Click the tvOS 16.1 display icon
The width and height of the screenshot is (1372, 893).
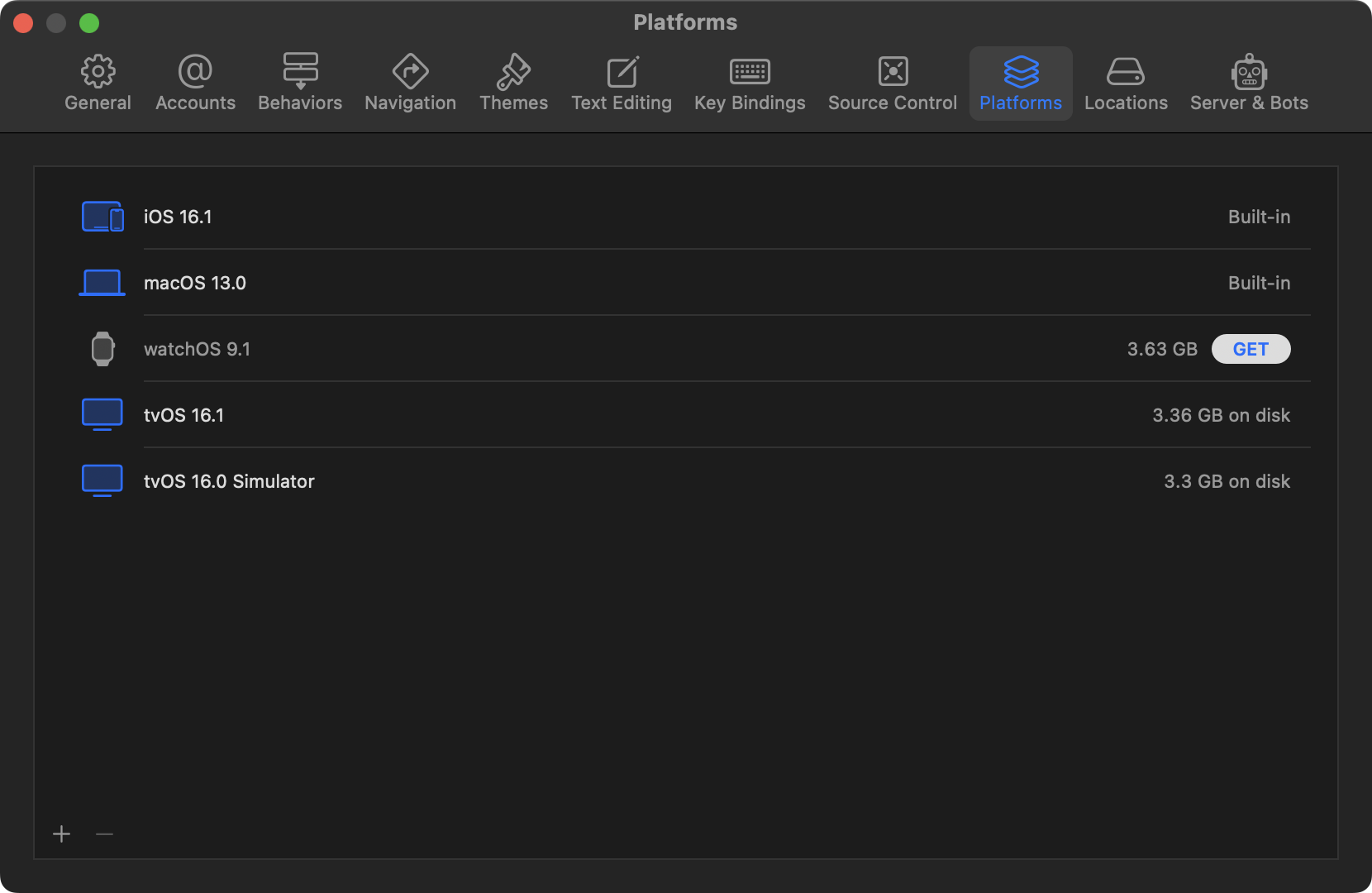[102, 415]
